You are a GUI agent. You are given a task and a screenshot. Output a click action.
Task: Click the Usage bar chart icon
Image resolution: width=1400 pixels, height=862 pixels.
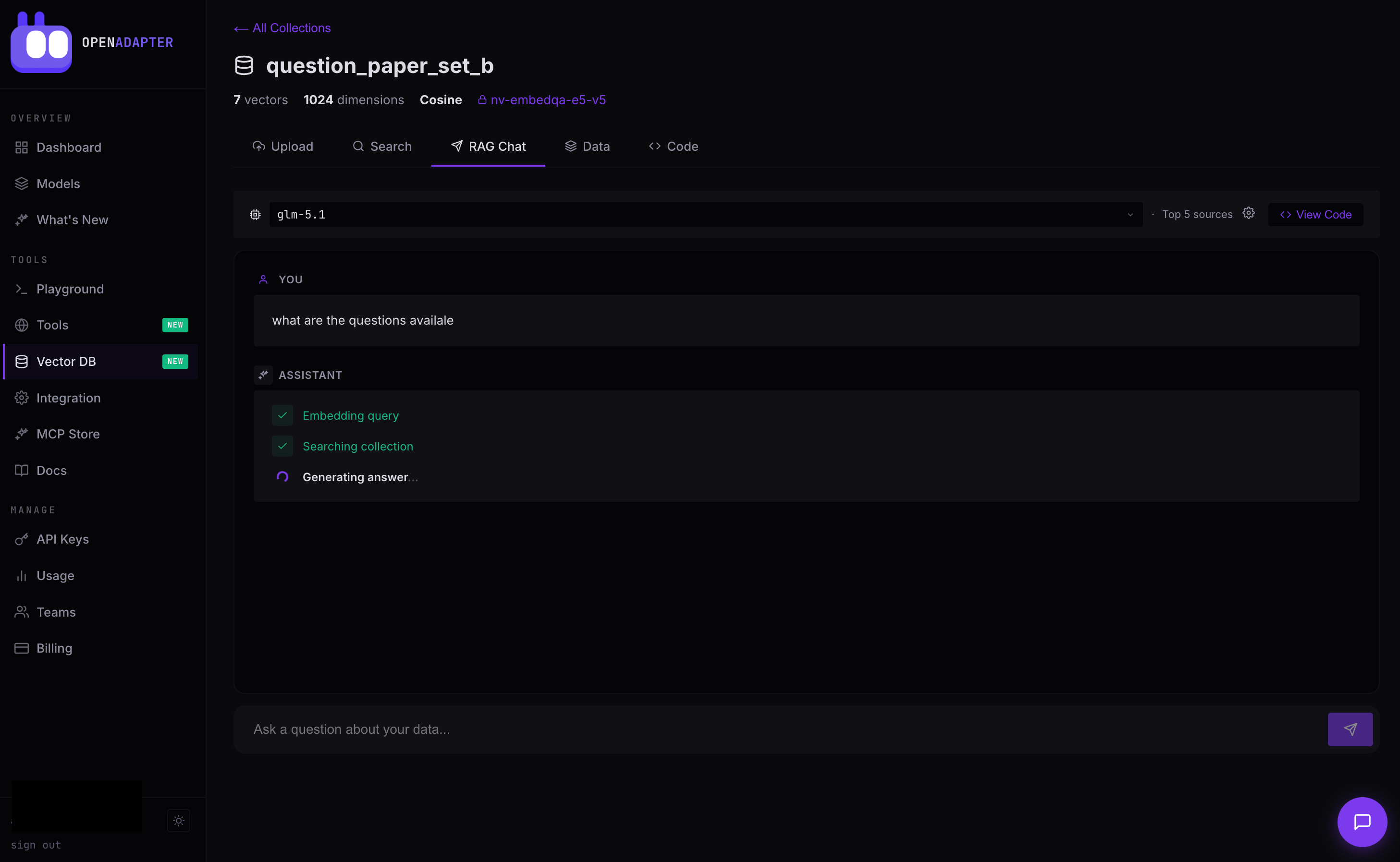tap(22, 576)
